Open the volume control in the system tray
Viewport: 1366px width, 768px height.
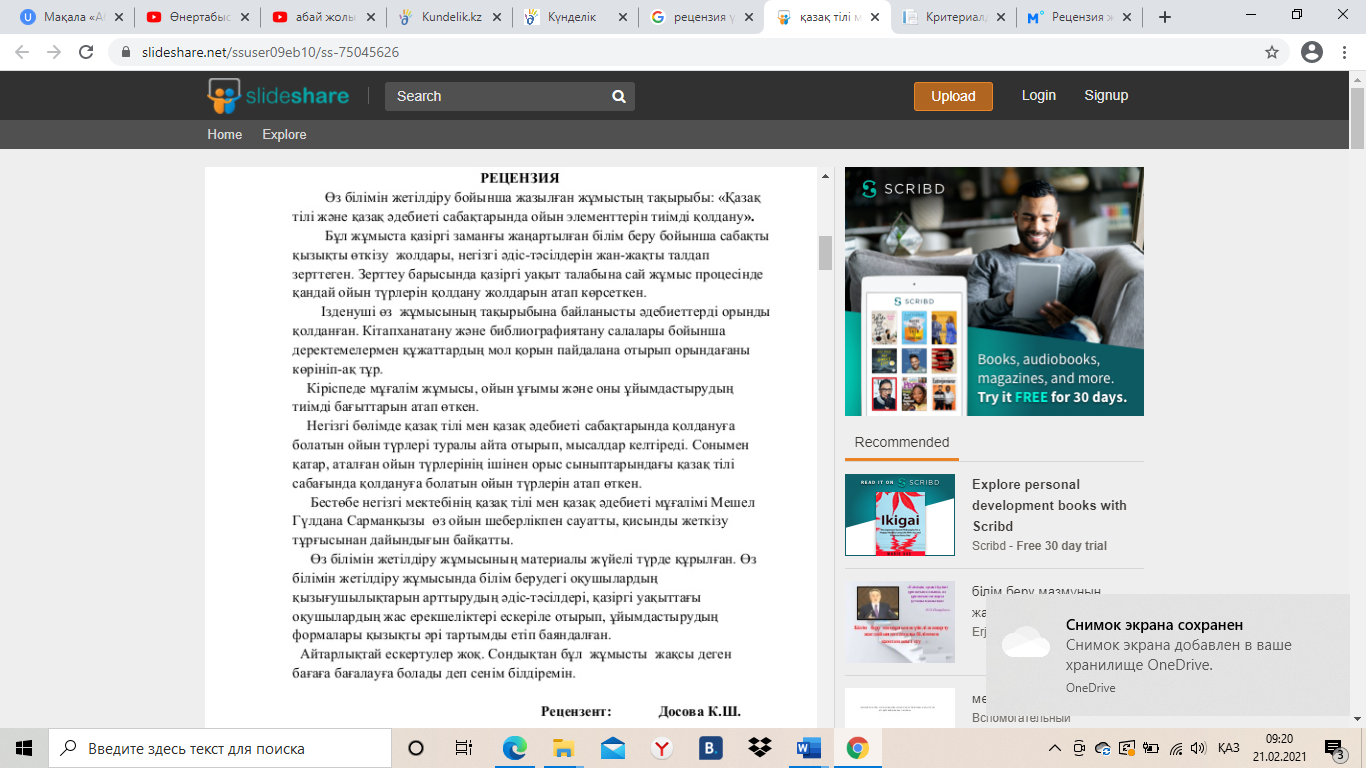coord(1200,748)
